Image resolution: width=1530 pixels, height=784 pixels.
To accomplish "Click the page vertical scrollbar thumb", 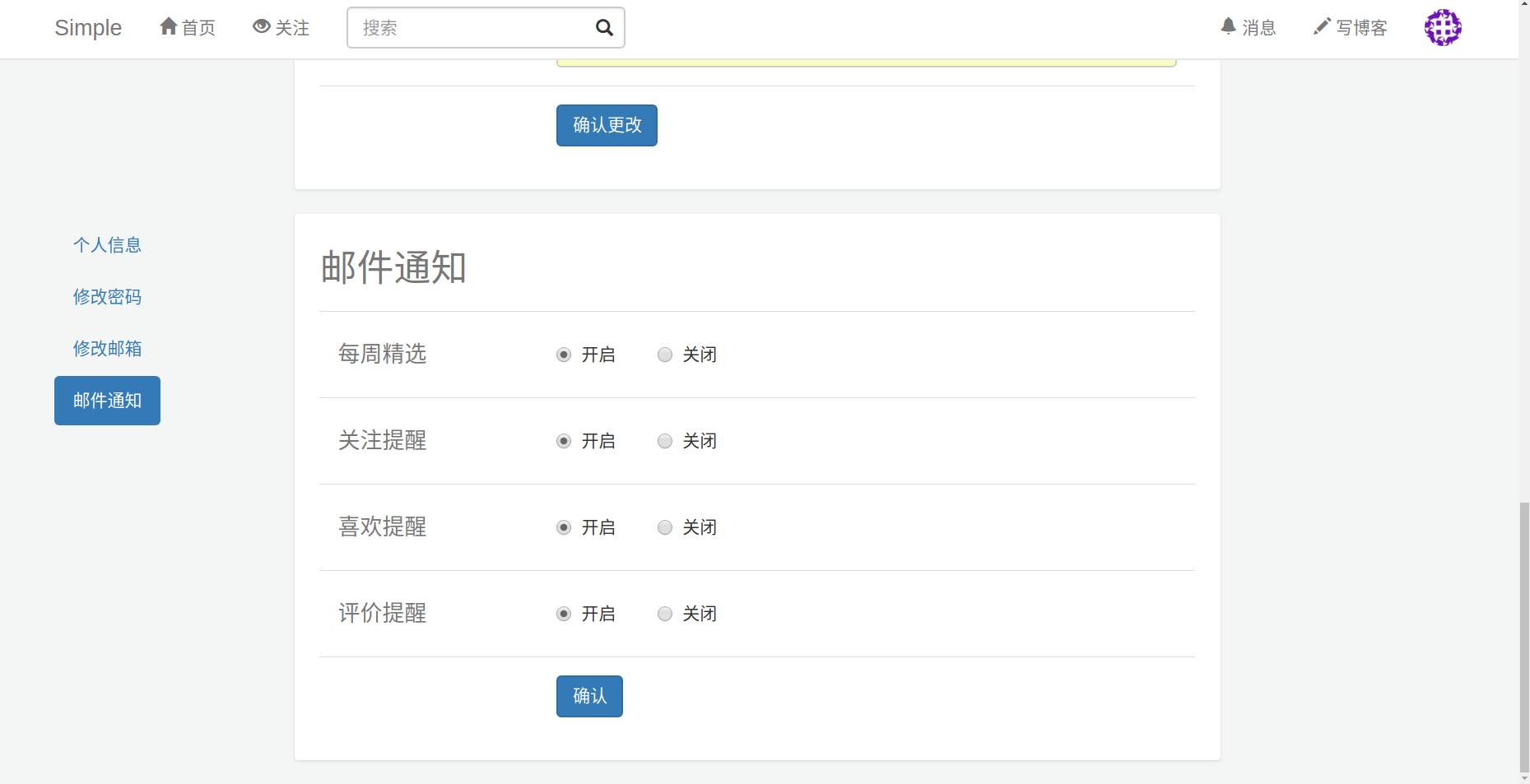I will coord(1524,637).
